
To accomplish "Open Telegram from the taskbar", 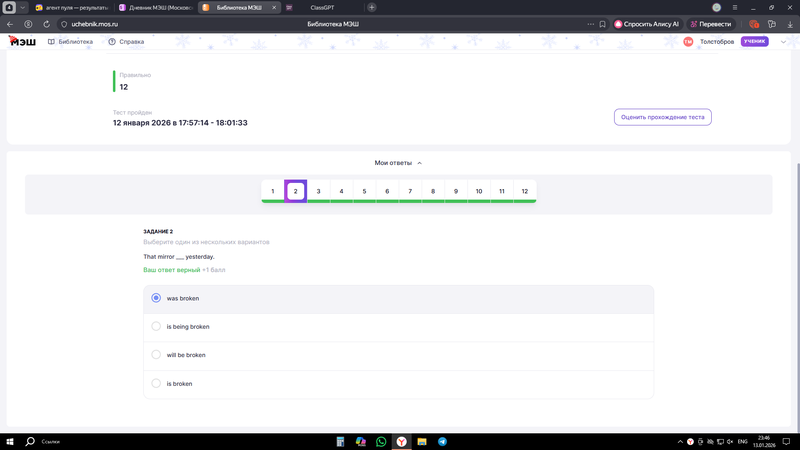I will click(x=442, y=441).
